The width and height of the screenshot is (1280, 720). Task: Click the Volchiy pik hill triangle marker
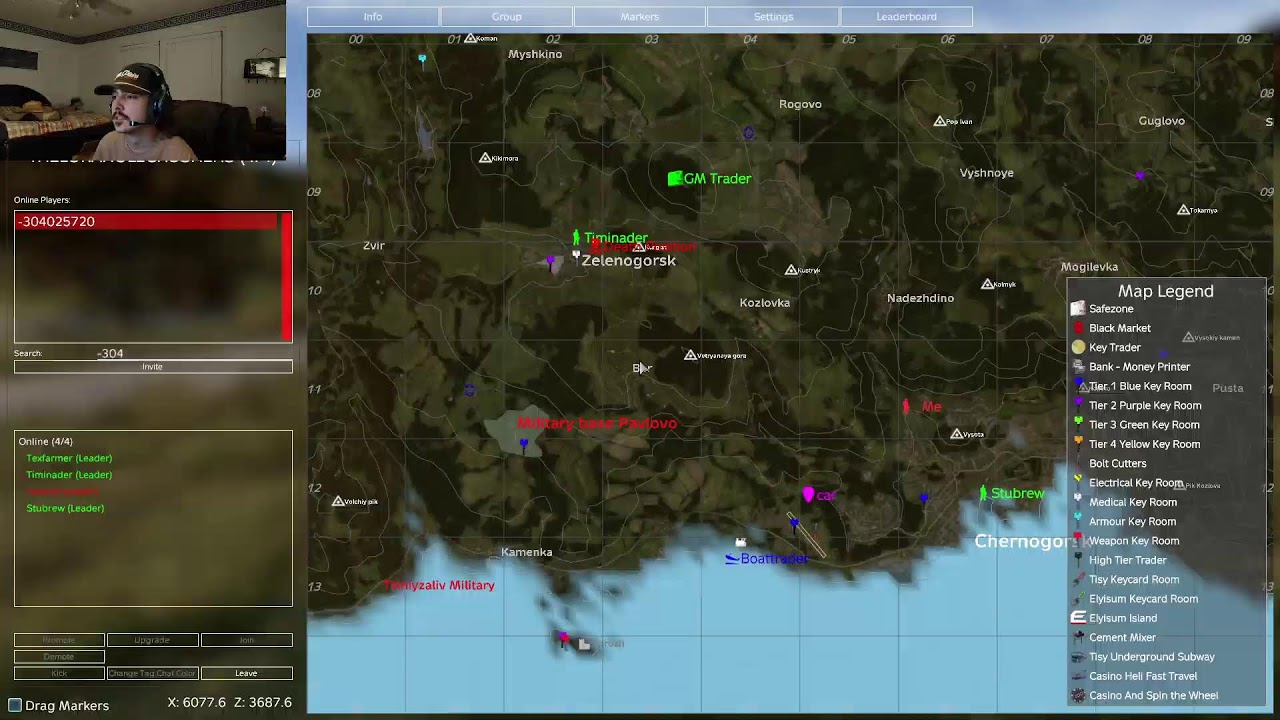tap(338, 501)
